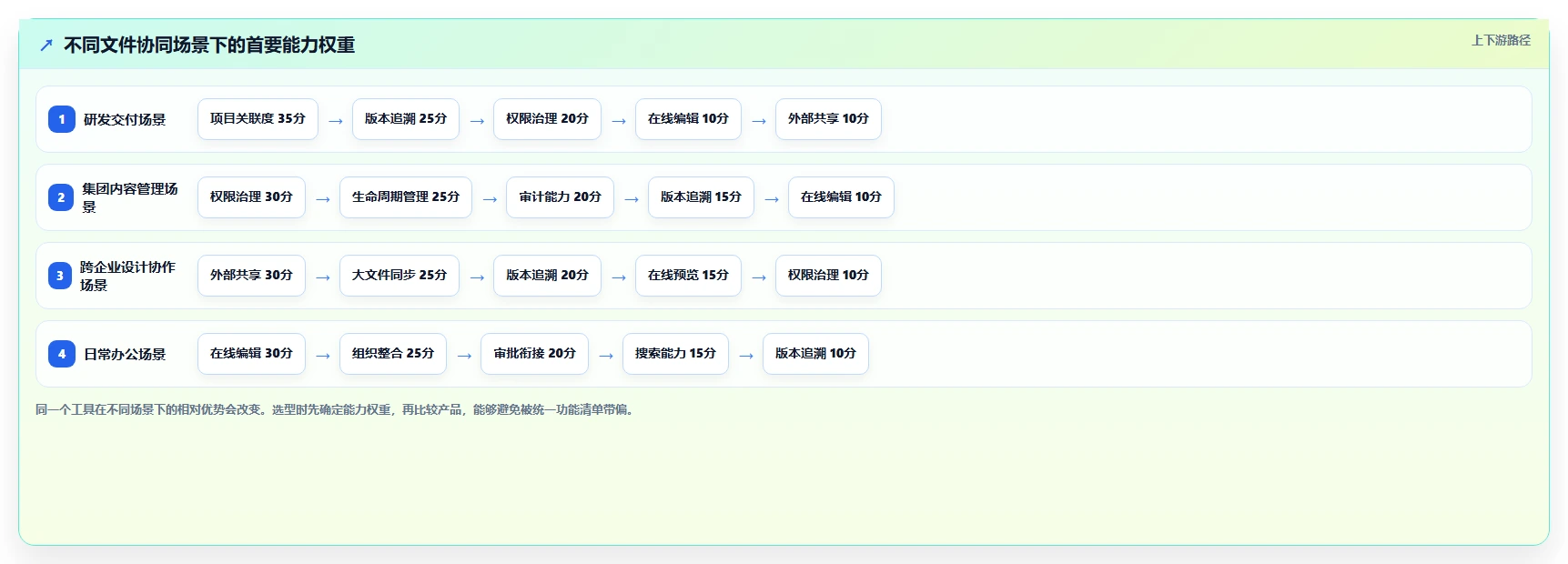Click the 组织整合 25分 chip
1568x564 pixels.
pyautogui.click(x=393, y=354)
